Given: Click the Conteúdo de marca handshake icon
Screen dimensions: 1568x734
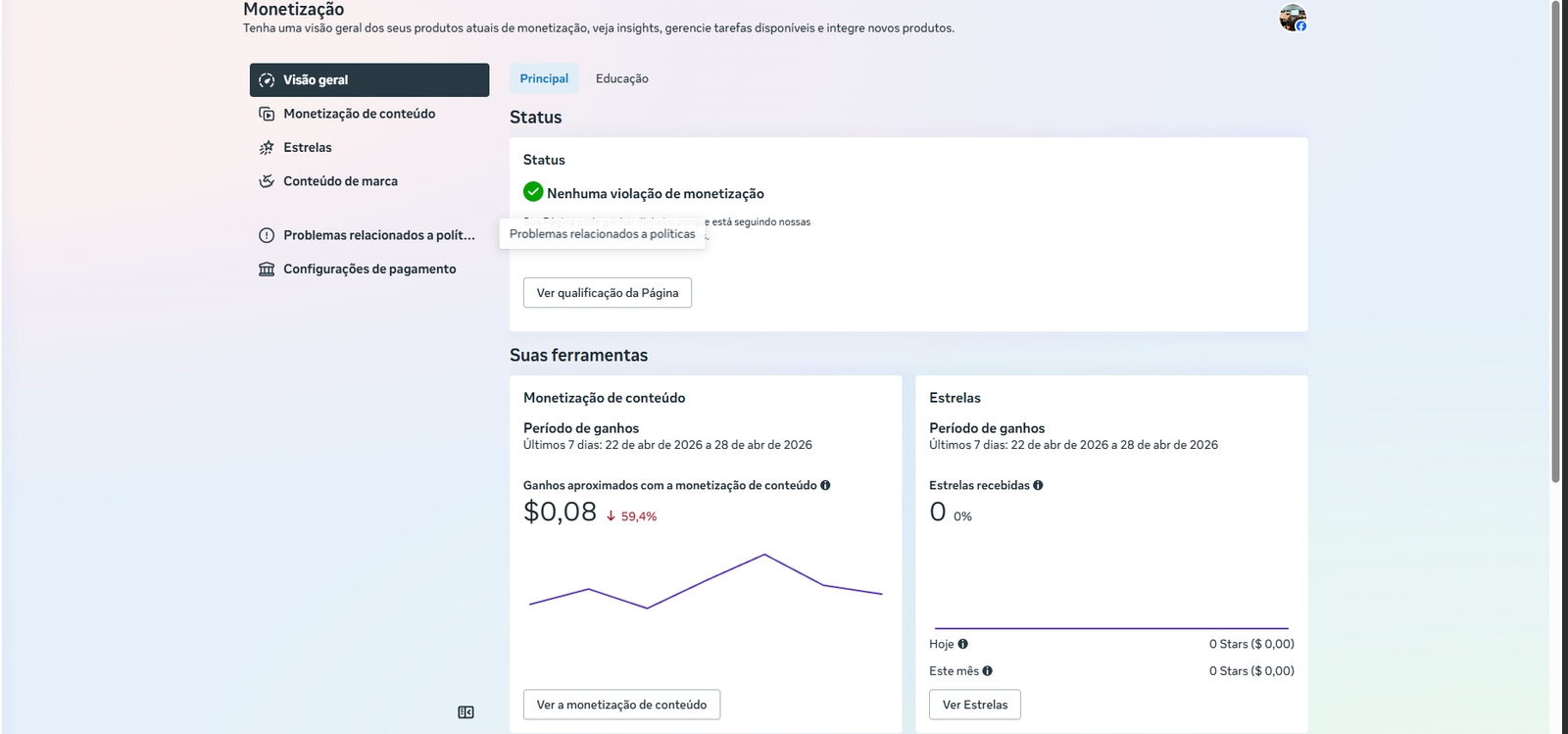Looking at the screenshot, I should [267, 181].
